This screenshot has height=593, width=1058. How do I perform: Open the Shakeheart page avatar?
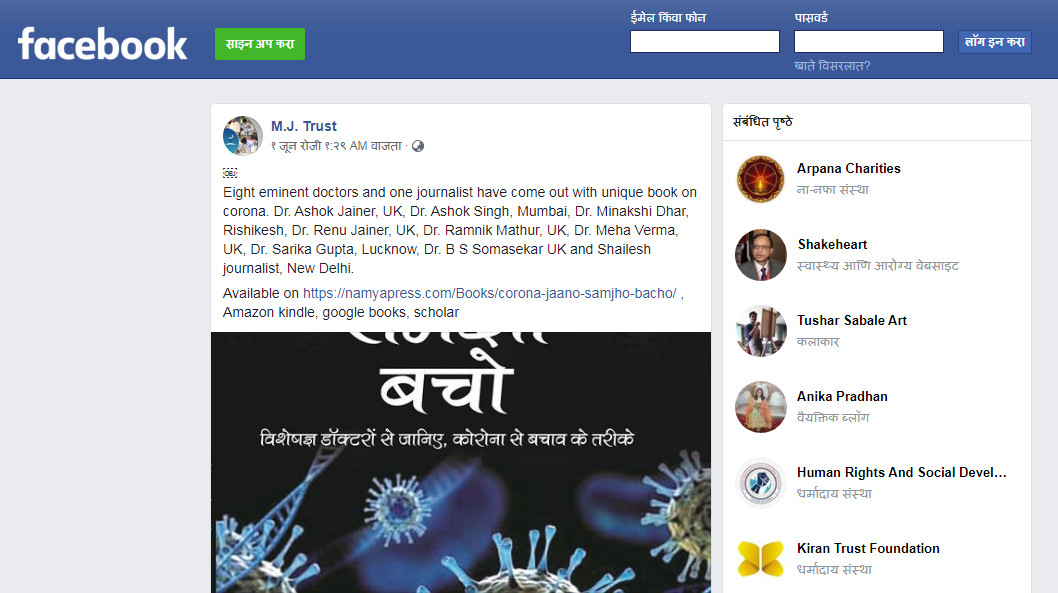pyautogui.click(x=760, y=255)
